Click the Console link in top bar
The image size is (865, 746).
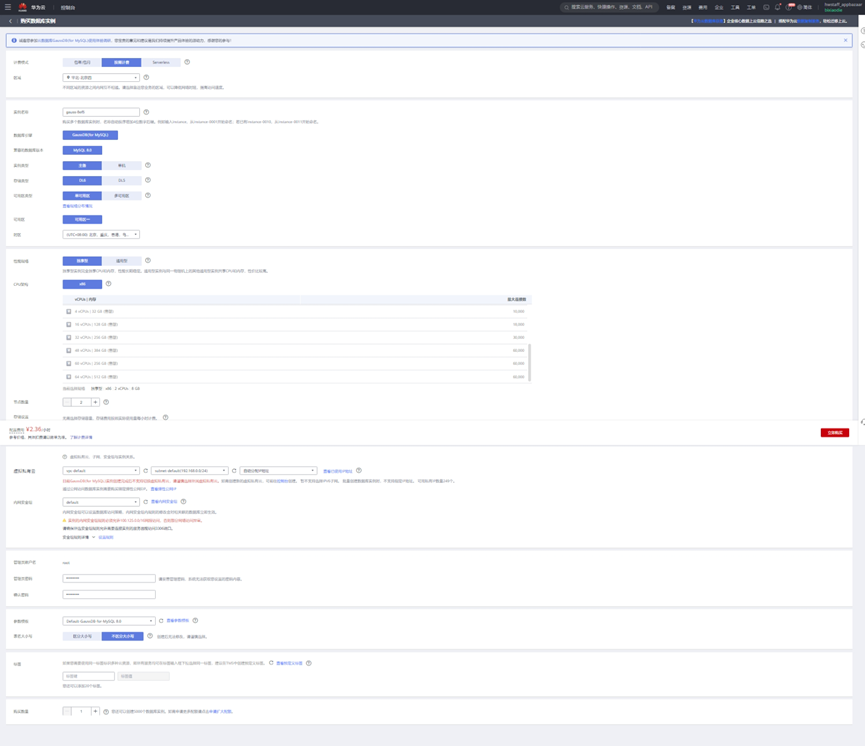68,8
